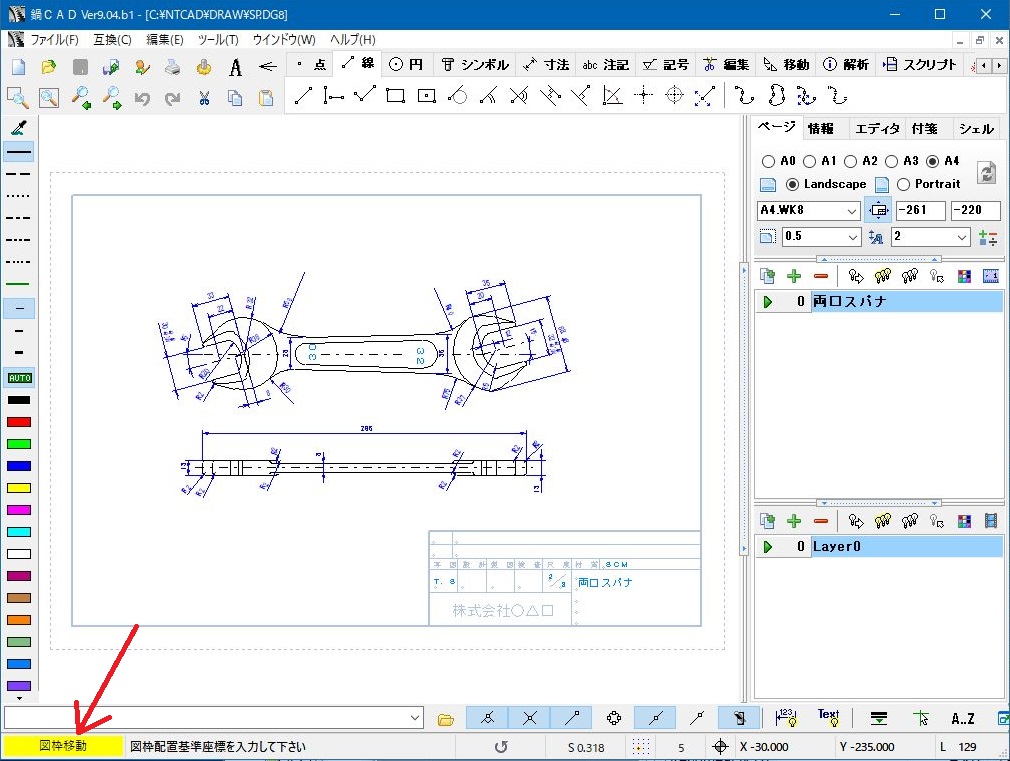Click the -220 frame Y offset field
This screenshot has width=1010, height=761.
click(975, 210)
